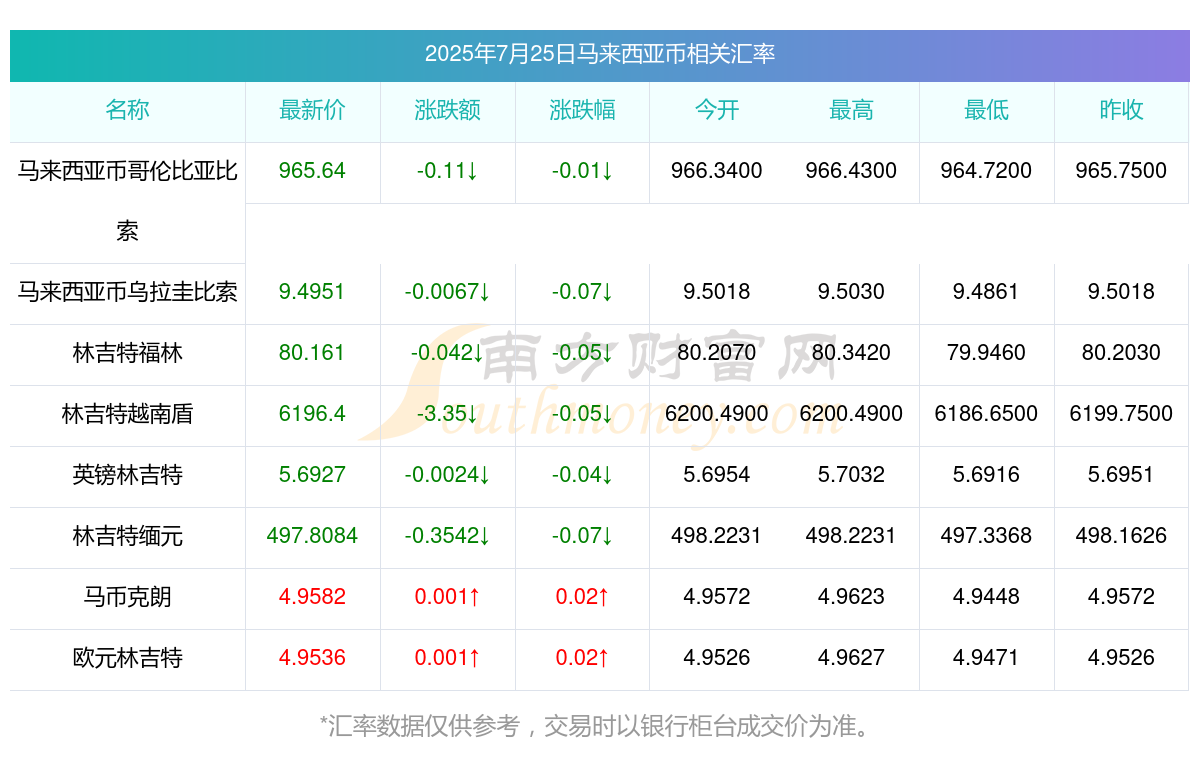
Task: Select the 林吉特越南盾 row name
Action: (x=127, y=414)
